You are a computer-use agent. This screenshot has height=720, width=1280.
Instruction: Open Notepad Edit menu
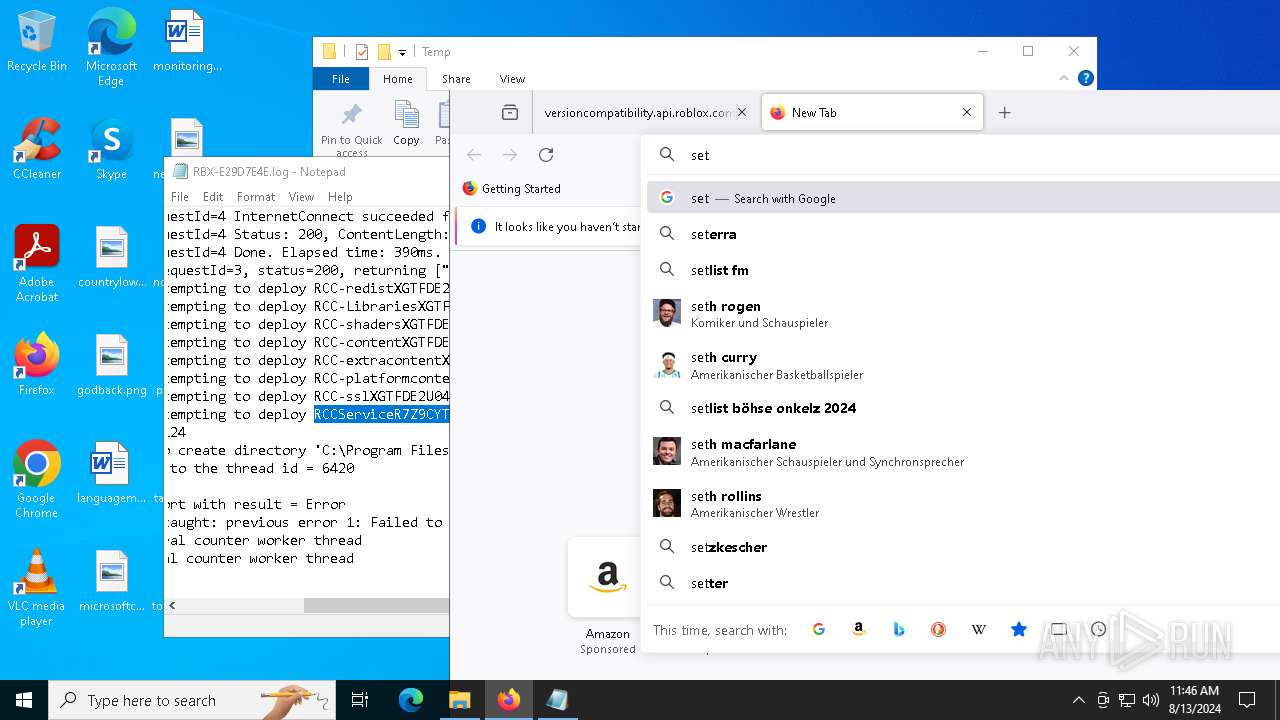coord(213,197)
